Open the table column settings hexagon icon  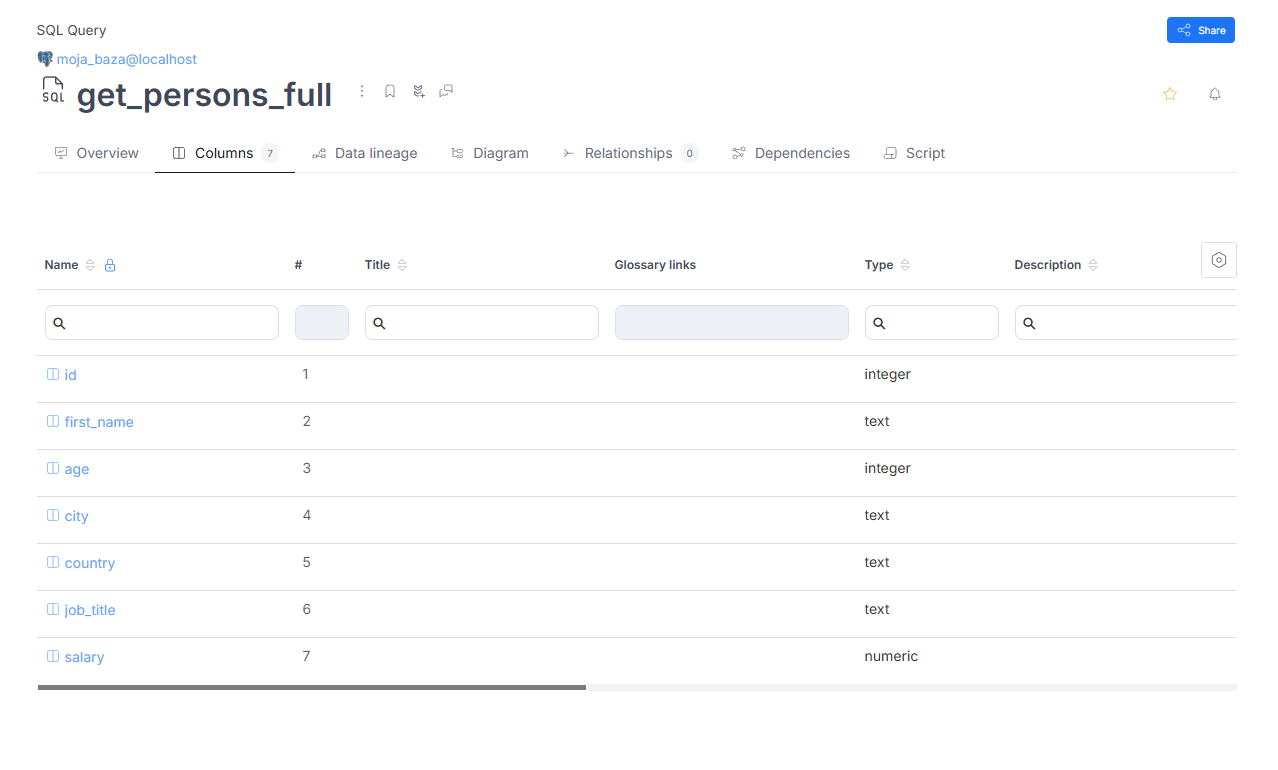(1218, 260)
